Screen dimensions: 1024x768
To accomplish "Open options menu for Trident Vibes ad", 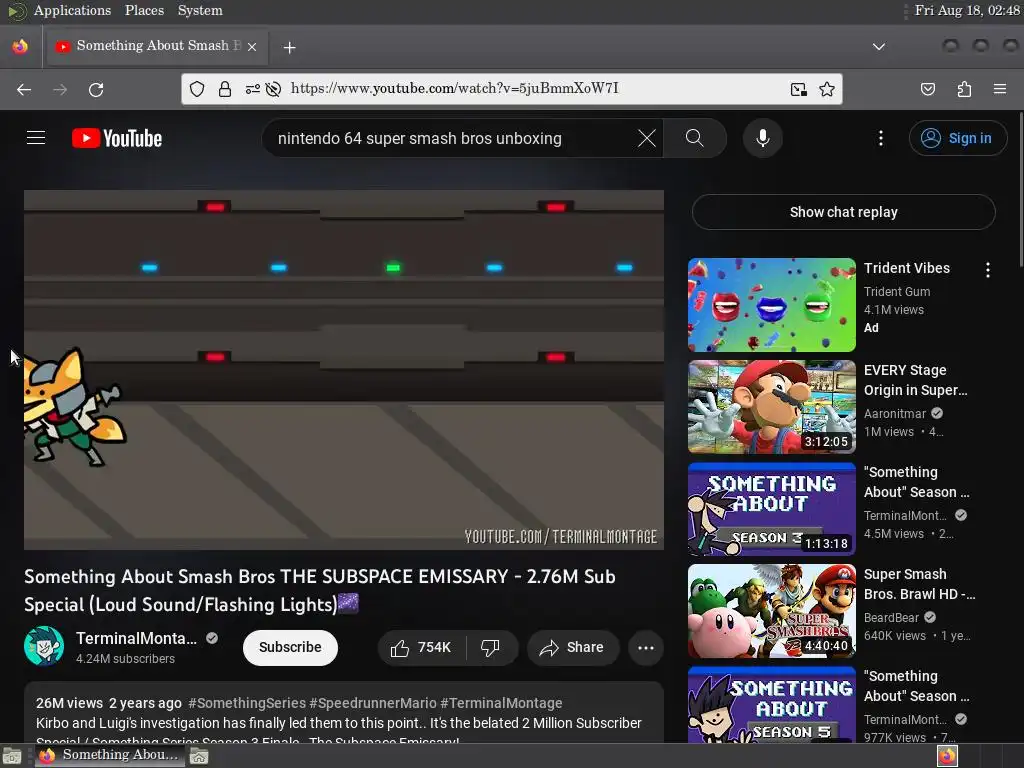I will (x=987, y=270).
